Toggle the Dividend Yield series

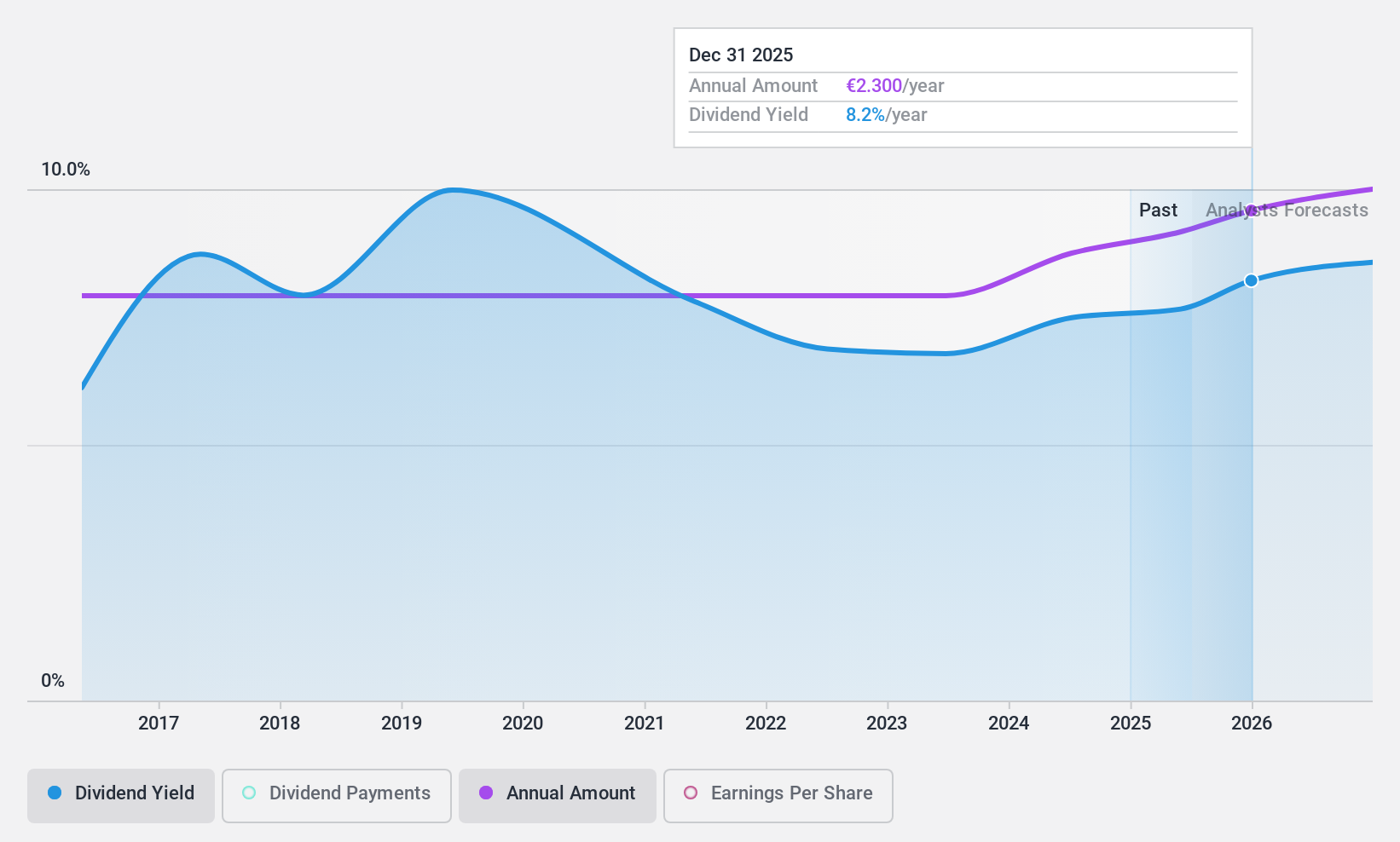coord(121,796)
